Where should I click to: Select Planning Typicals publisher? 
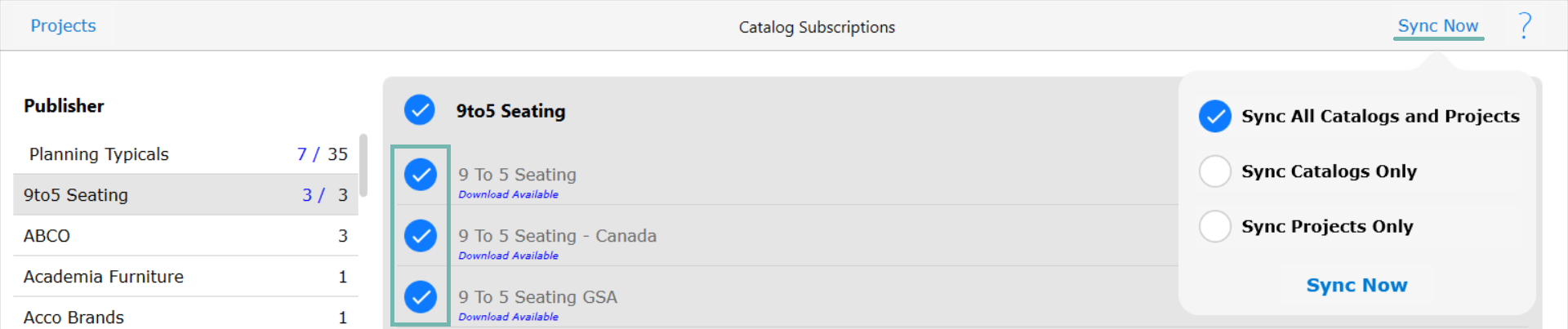point(185,154)
